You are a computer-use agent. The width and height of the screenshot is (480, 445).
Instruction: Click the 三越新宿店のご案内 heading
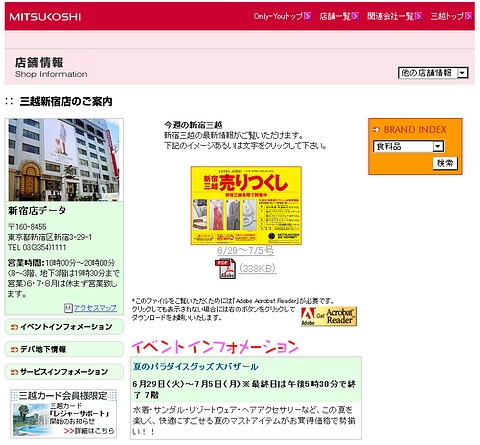[x=66, y=101]
